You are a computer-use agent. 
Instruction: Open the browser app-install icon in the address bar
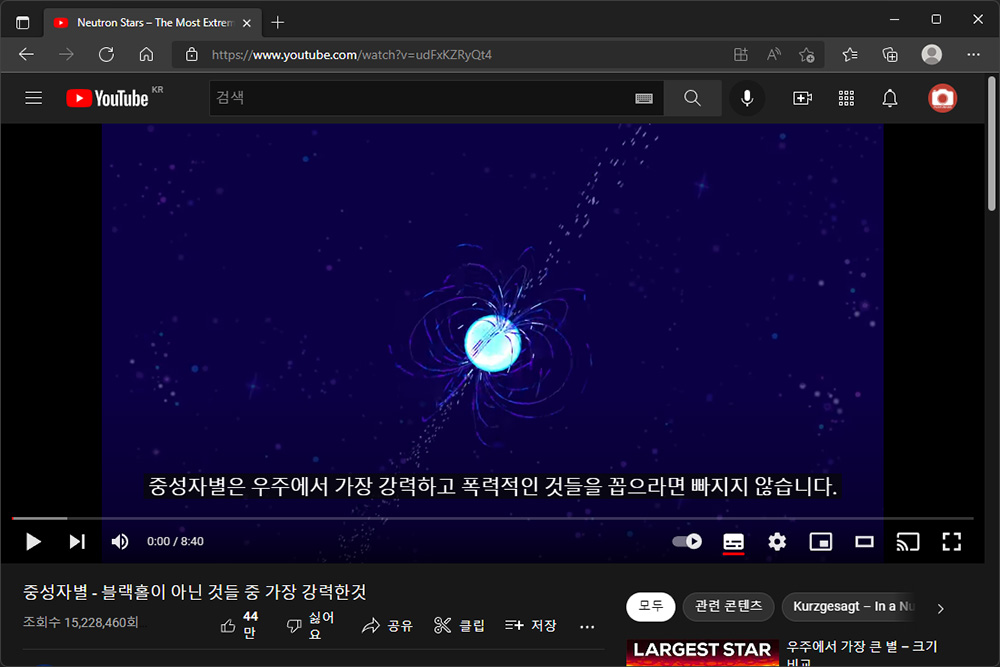pos(740,55)
